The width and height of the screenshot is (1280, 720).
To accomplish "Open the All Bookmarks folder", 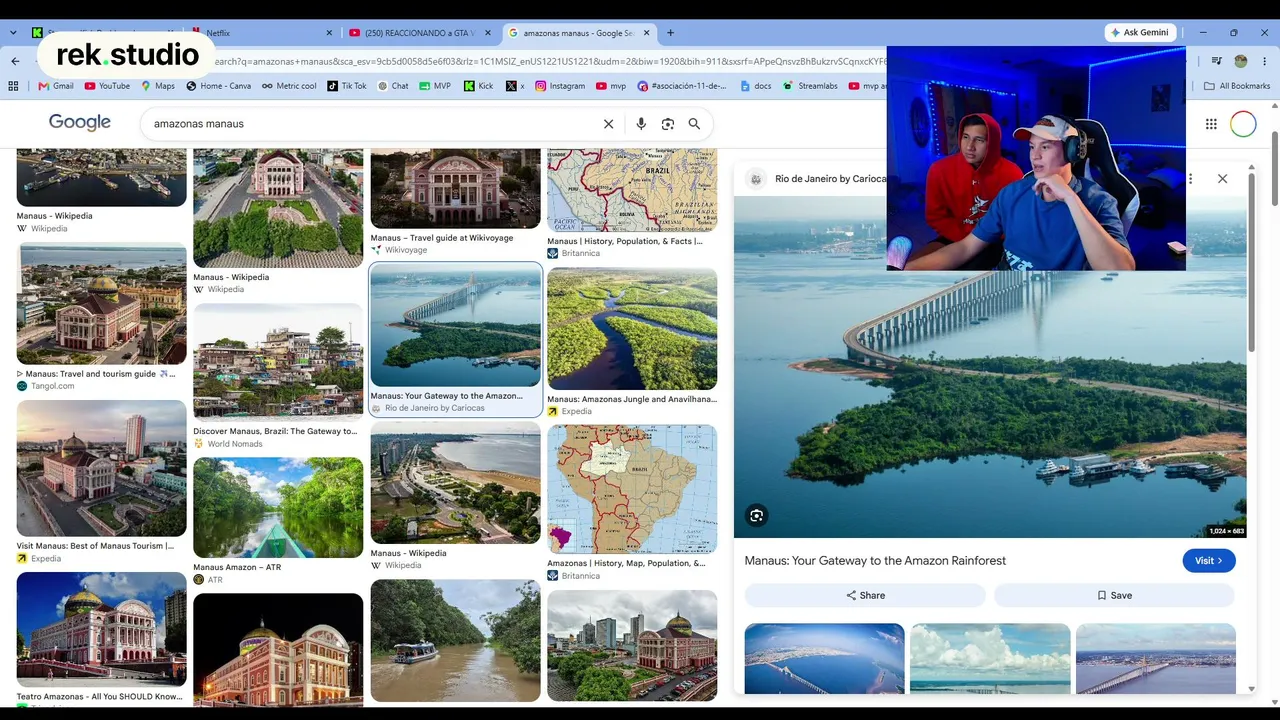I will click(1237, 86).
